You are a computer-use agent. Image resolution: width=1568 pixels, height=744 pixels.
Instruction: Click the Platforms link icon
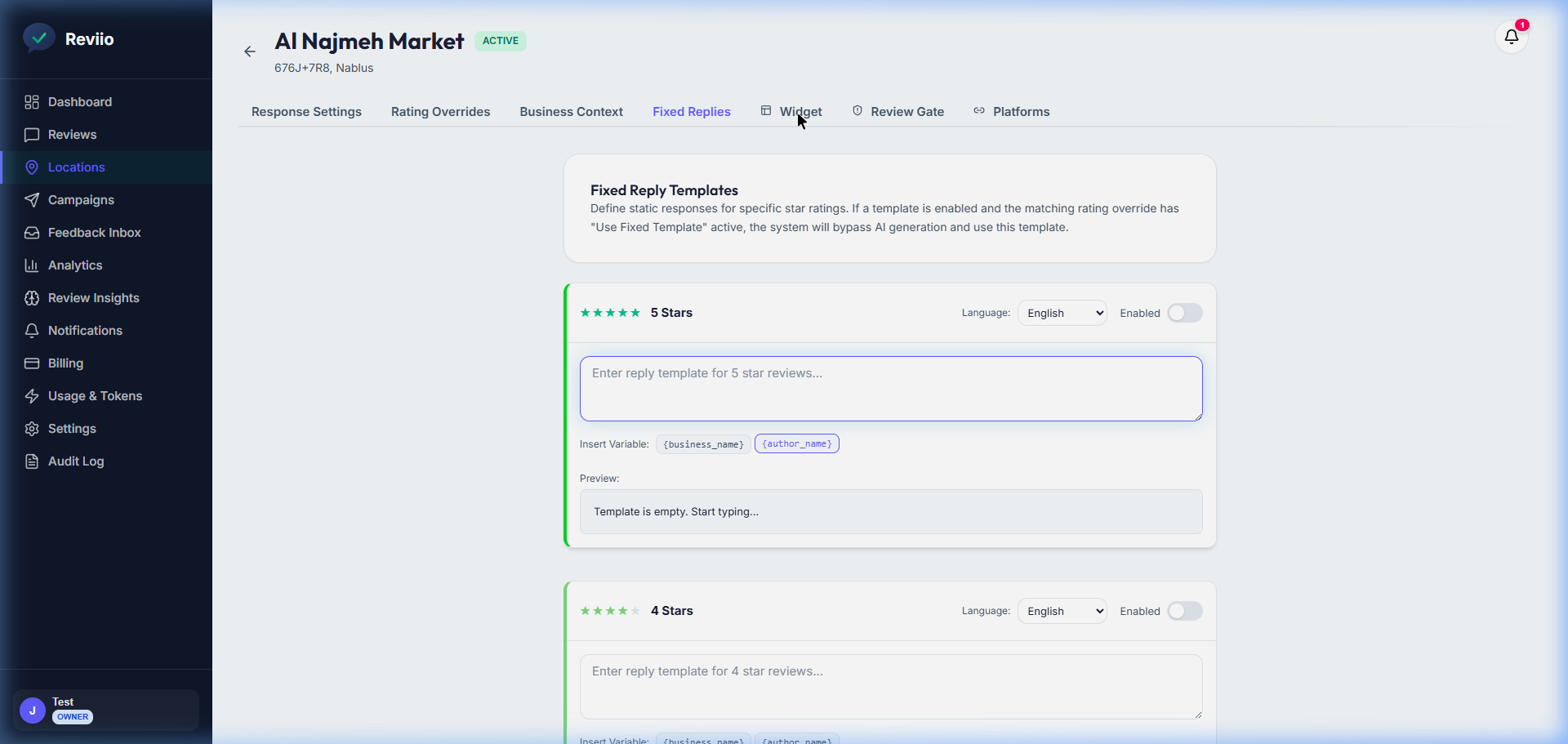(979, 111)
